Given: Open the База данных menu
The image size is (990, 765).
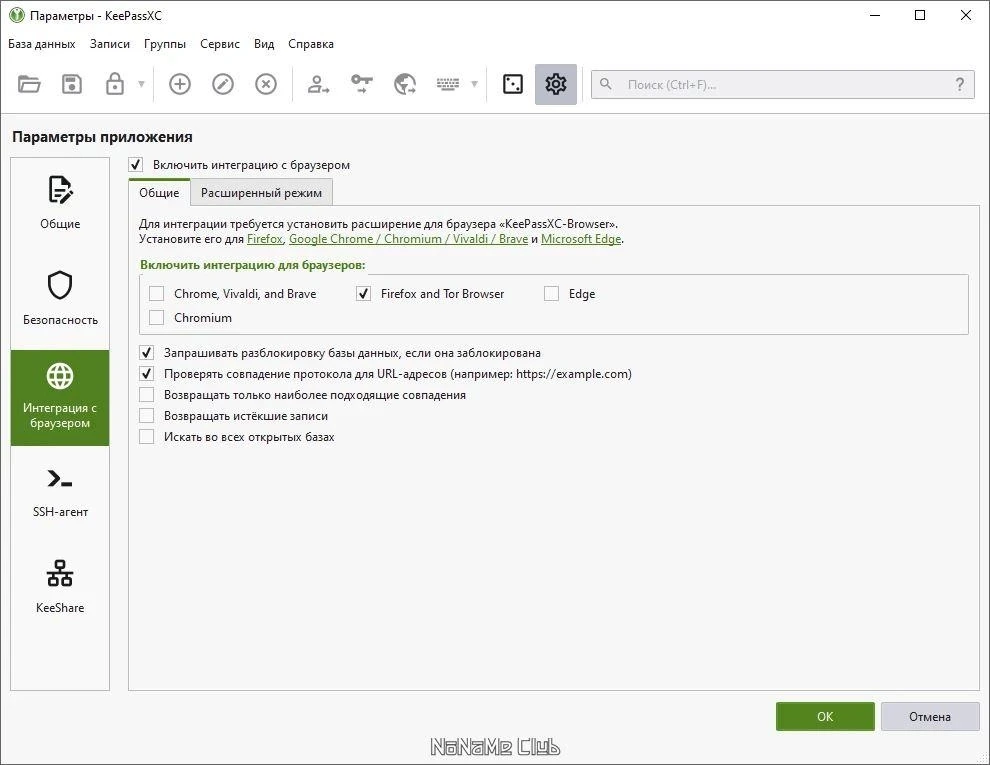Looking at the screenshot, I should (x=42, y=44).
